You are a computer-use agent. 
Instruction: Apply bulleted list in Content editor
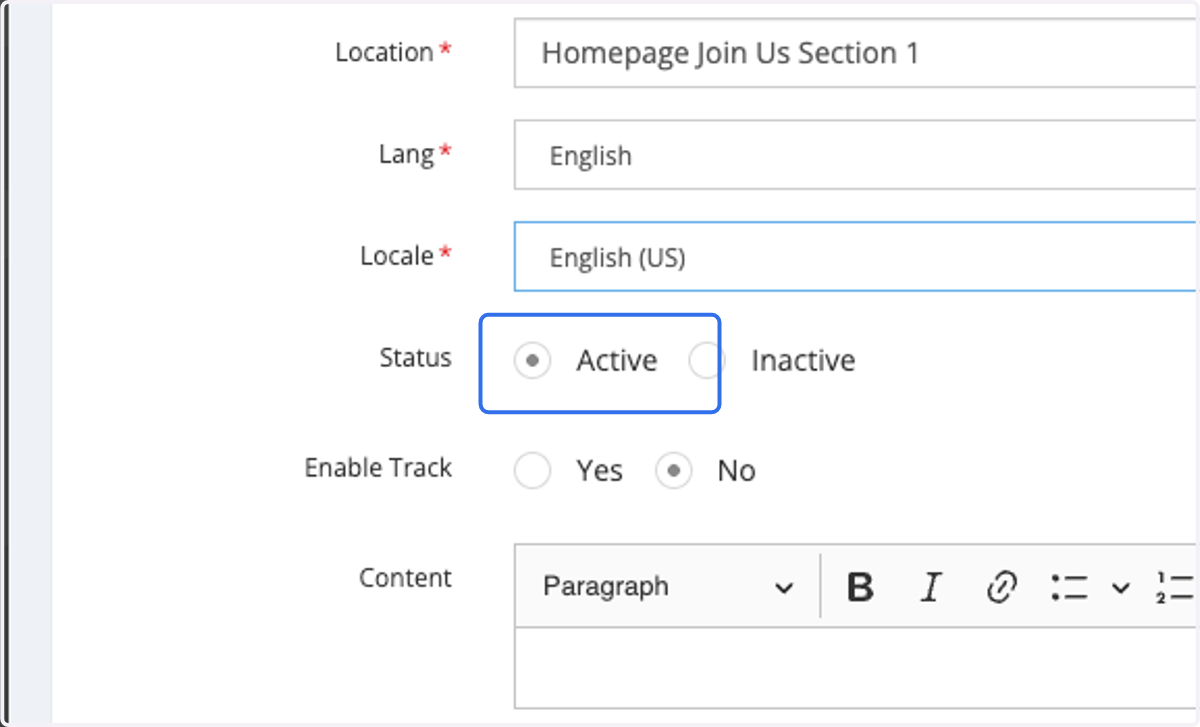pos(1069,587)
